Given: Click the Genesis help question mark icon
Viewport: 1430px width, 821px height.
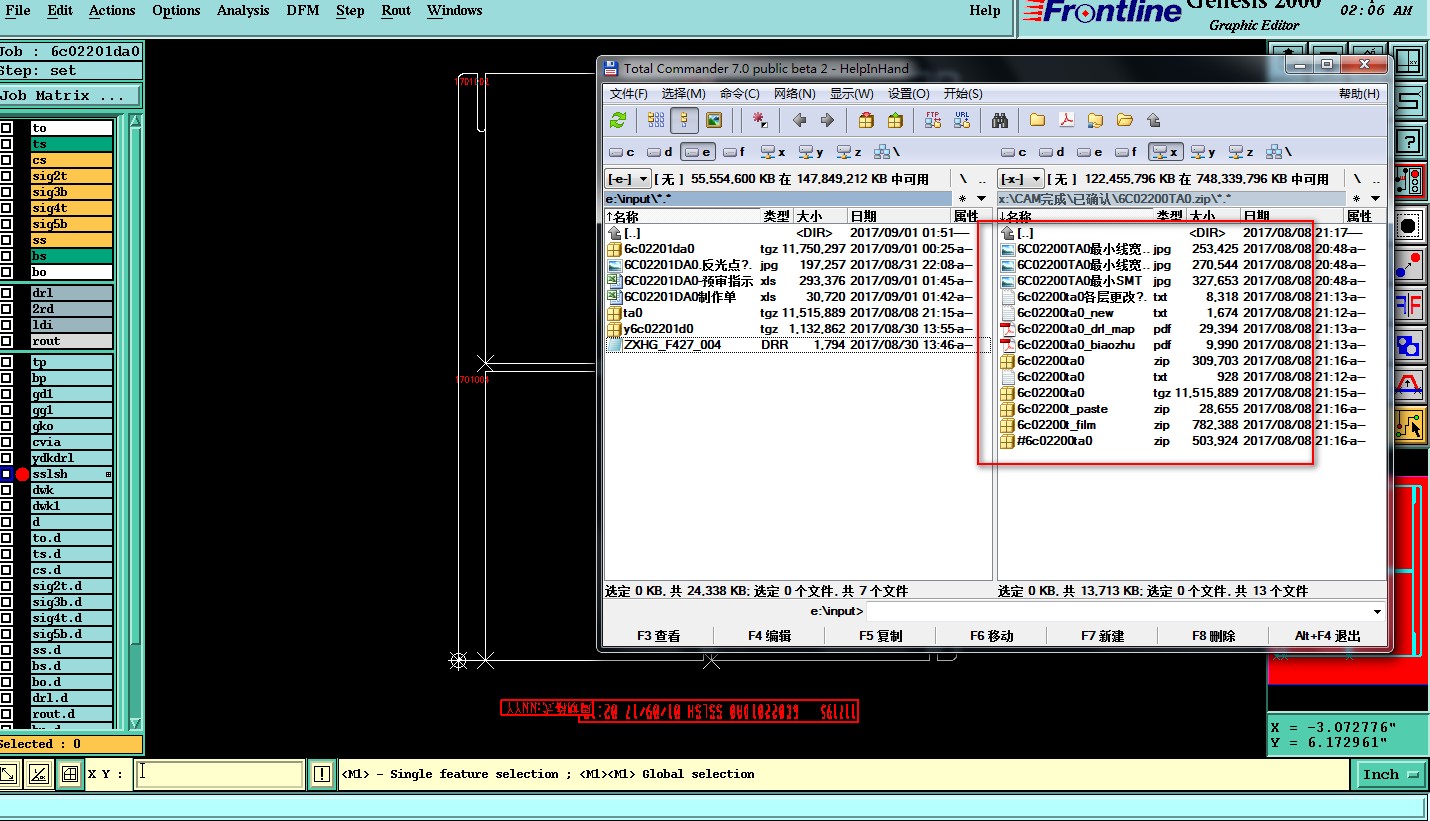Looking at the screenshot, I should coord(1408,141).
